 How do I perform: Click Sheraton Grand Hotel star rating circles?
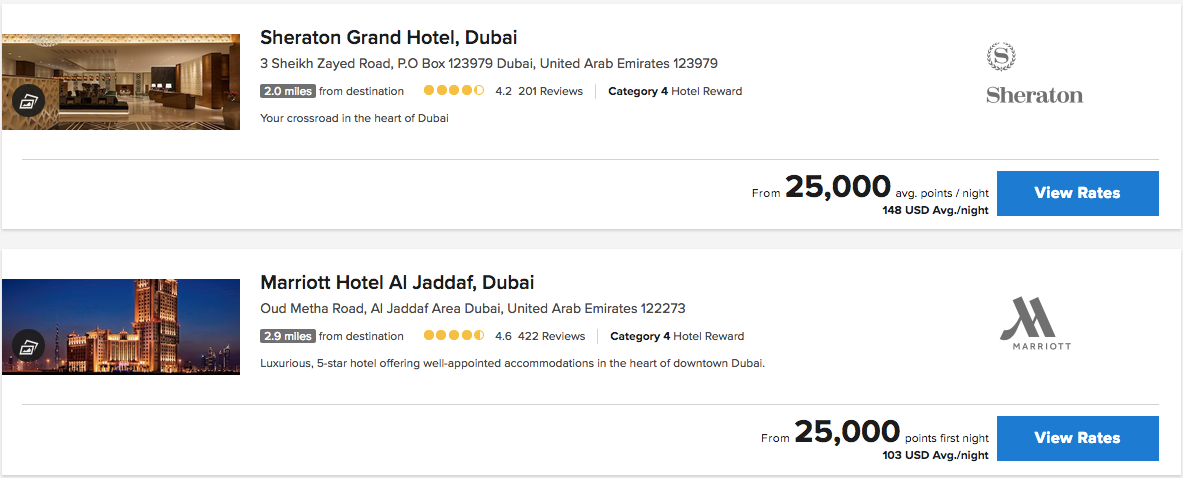click(x=453, y=91)
